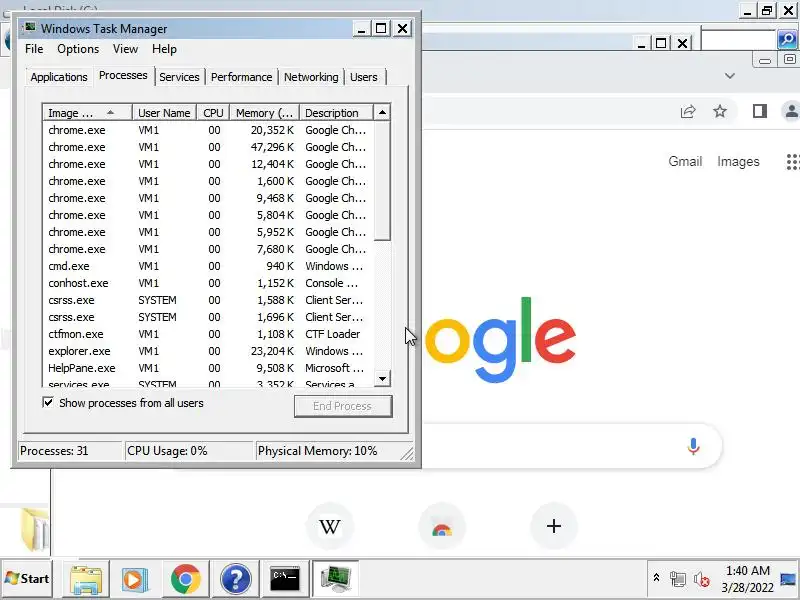Screen dimensions: 800x600
Task: Select the chrome.exe row using 47,296 K
Action: (208, 147)
